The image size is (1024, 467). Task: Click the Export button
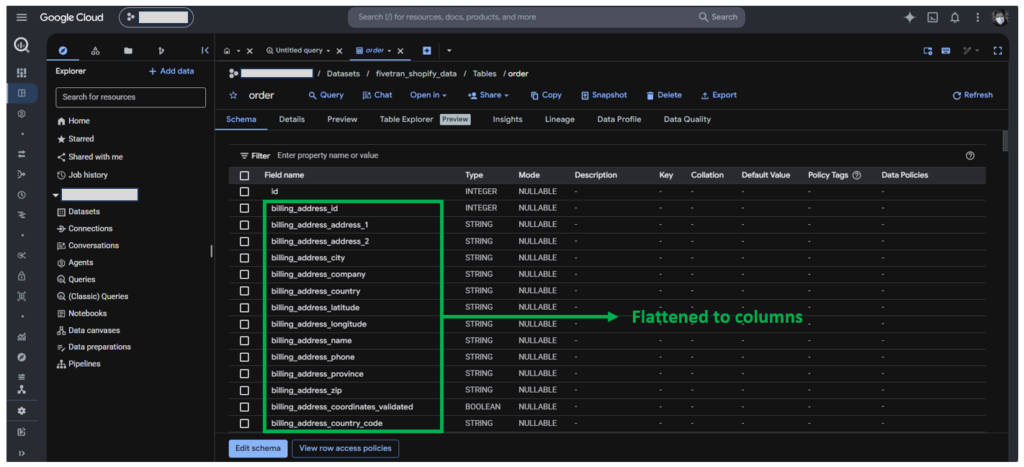[x=718, y=95]
